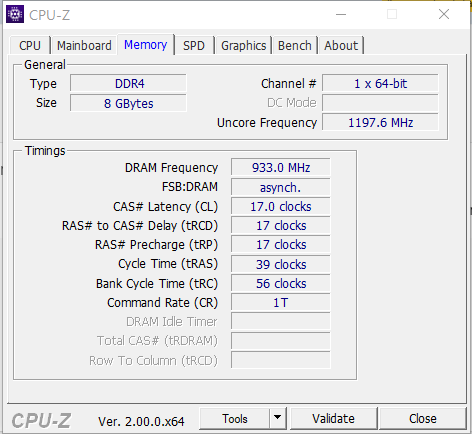The height and width of the screenshot is (434, 472).
Task: Click the Uncore Frequency value field
Action: click(x=380, y=122)
